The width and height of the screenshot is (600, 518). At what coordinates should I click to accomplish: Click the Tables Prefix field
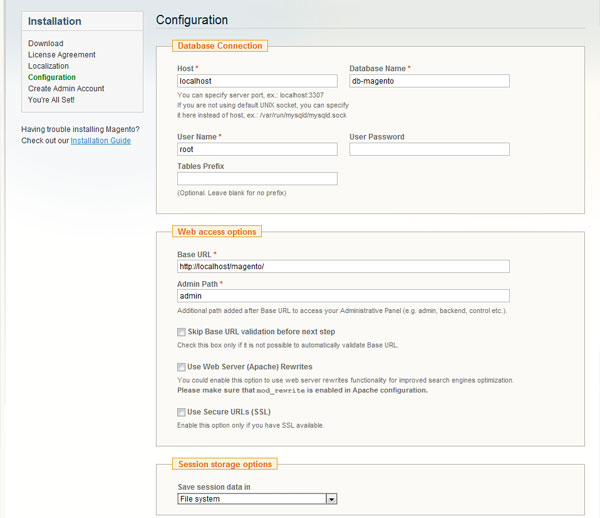257,179
